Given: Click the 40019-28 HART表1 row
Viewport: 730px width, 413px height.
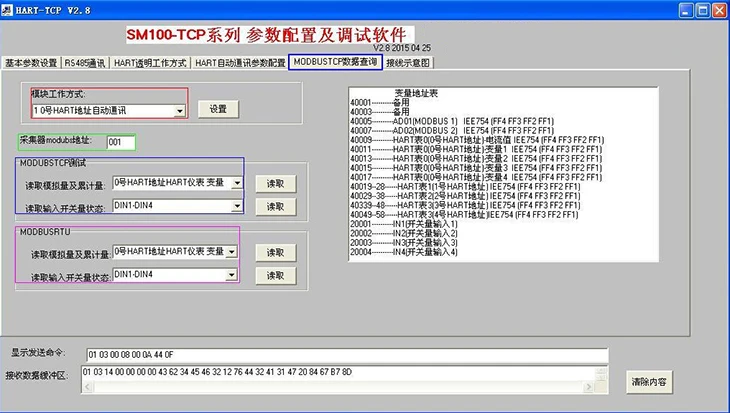Looking at the screenshot, I should [x=465, y=187].
